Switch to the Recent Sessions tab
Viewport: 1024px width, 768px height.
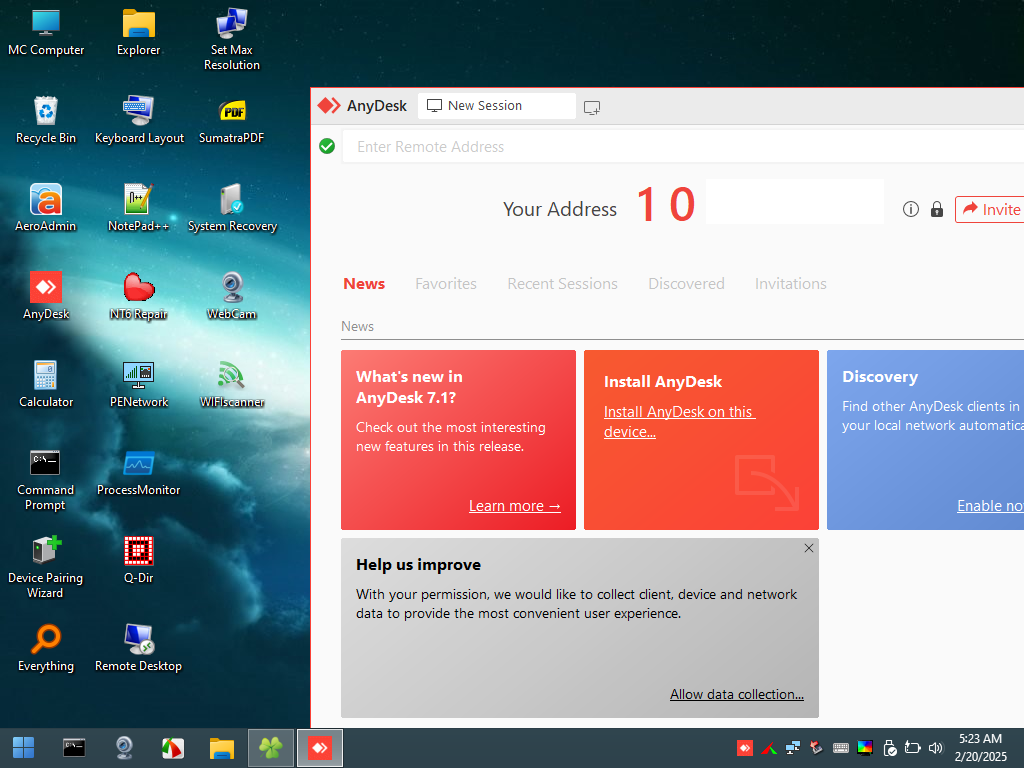[x=562, y=283]
